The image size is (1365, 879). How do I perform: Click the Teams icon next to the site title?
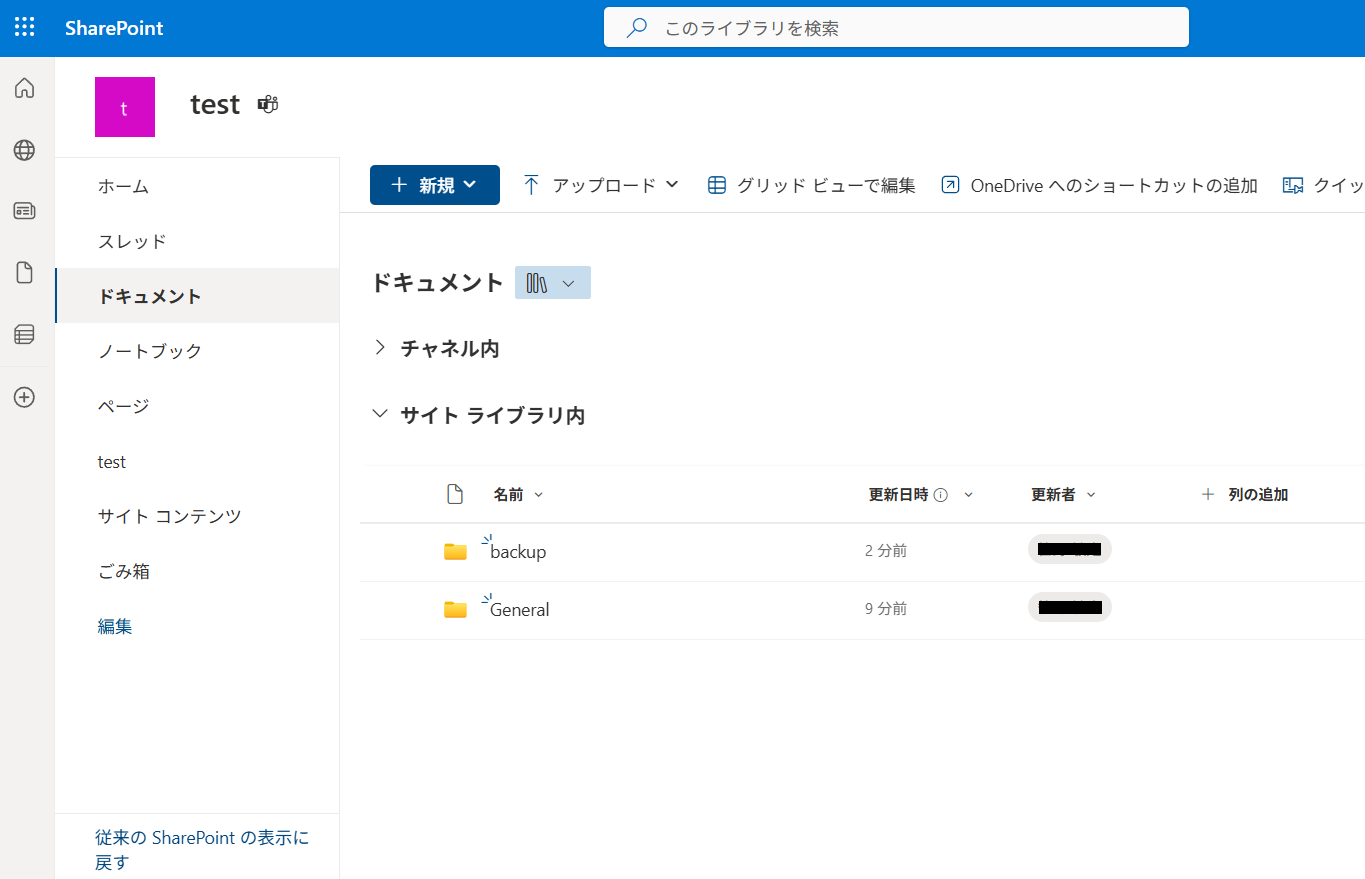(x=267, y=104)
